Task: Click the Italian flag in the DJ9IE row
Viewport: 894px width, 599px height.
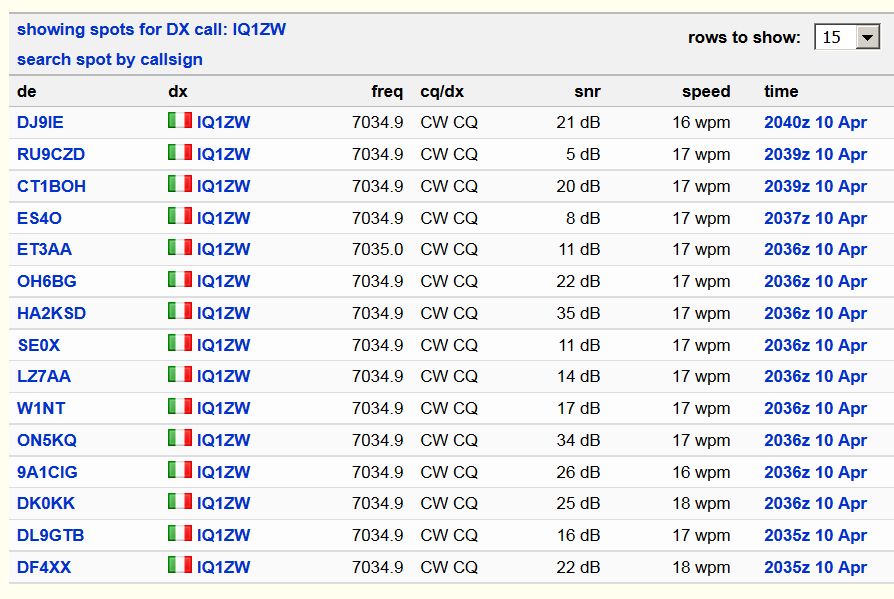Action: click(180, 120)
